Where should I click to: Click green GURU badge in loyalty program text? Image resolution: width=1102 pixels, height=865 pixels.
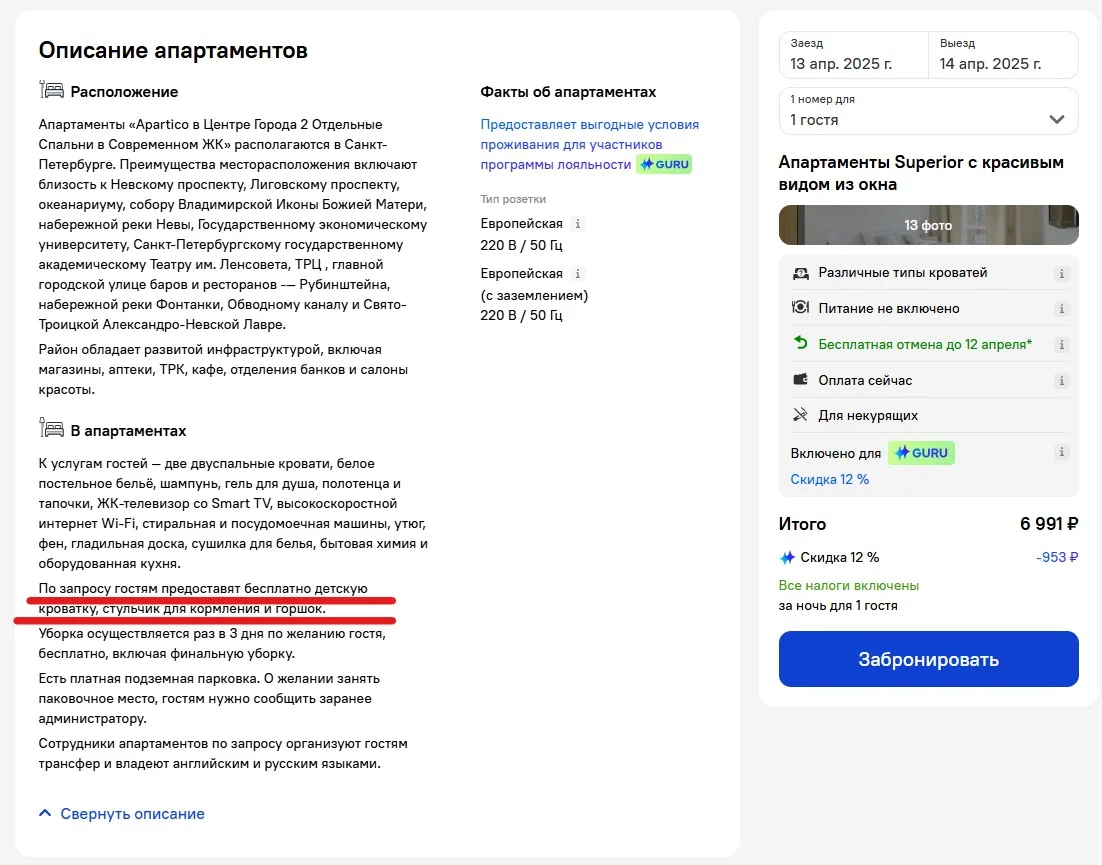coord(664,164)
